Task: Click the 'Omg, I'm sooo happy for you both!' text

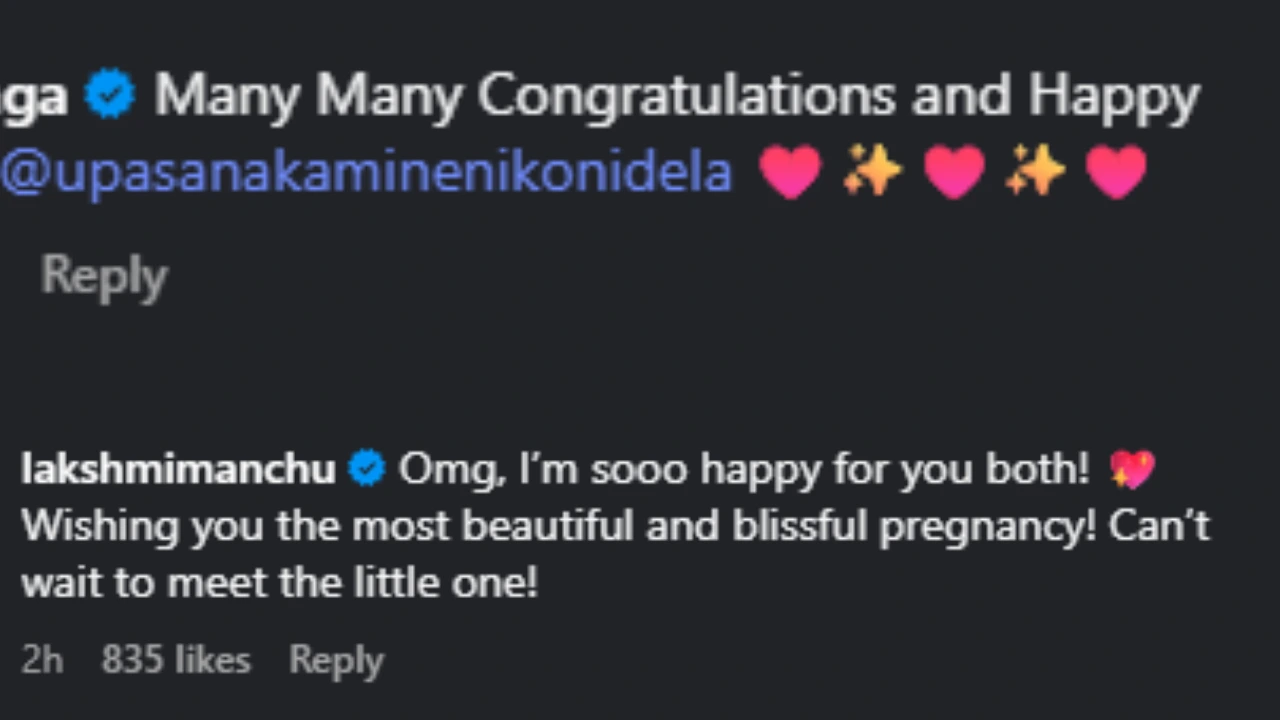Action: (743, 468)
